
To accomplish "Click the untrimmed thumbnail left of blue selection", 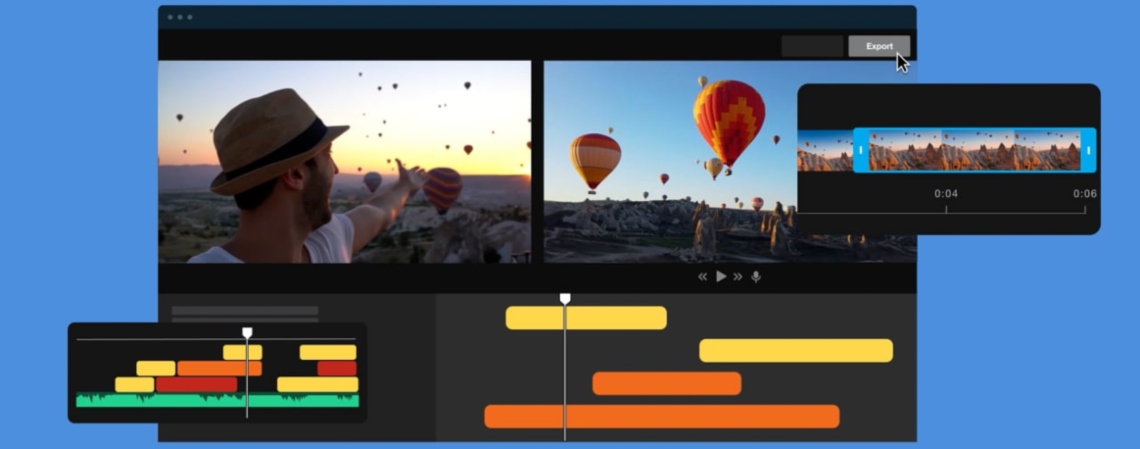I will 824,151.
